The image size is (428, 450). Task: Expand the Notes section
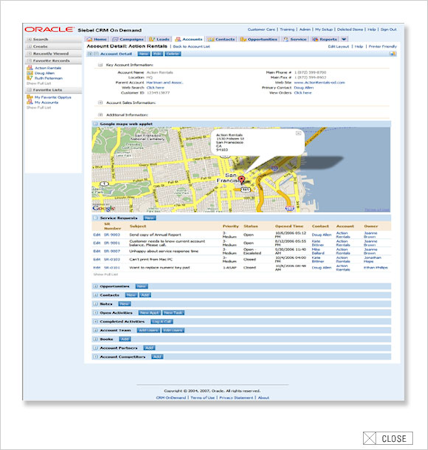coord(96,304)
